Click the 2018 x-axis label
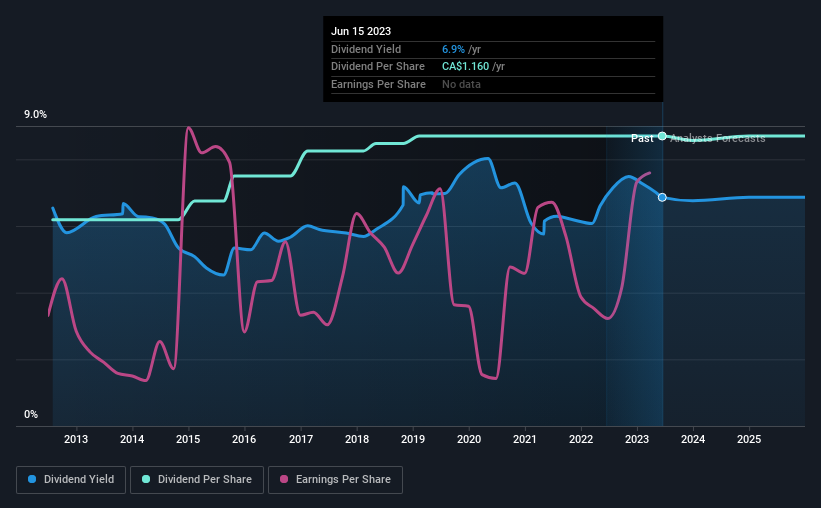 pos(357,439)
